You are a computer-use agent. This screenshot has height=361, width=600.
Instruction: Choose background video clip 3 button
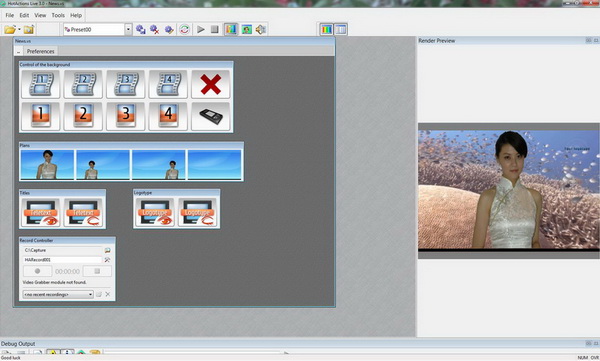(126, 84)
